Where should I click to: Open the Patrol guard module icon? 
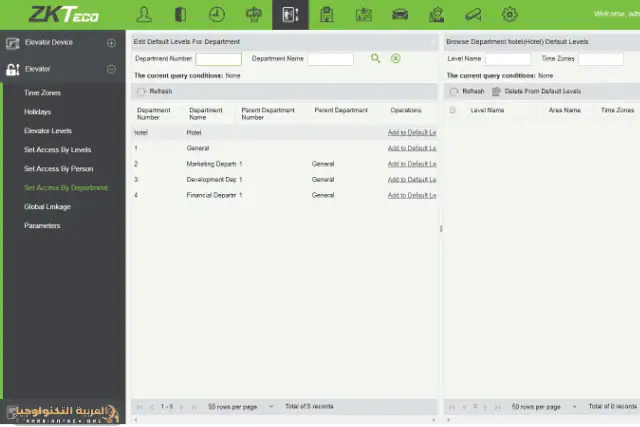436,15
